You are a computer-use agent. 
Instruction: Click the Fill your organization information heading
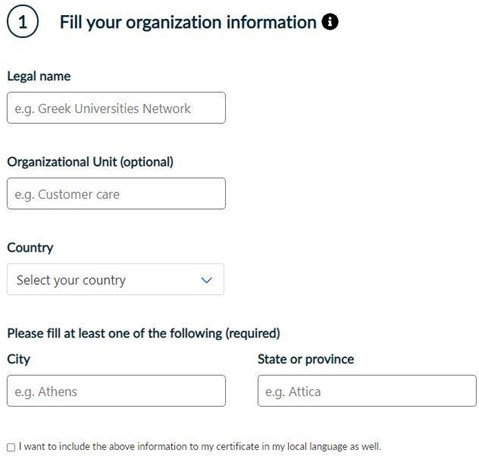pyautogui.click(x=188, y=23)
